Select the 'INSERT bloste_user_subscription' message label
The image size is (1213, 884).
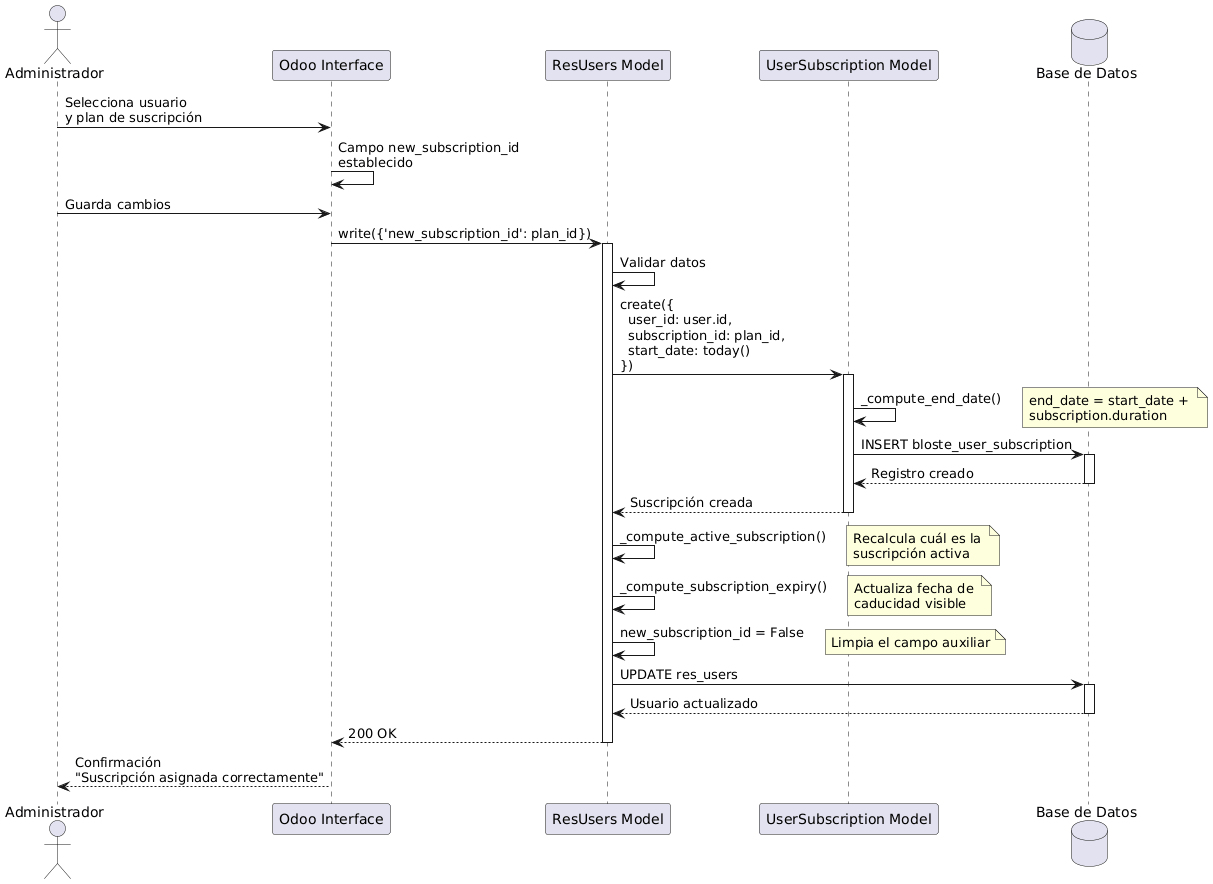click(x=966, y=444)
